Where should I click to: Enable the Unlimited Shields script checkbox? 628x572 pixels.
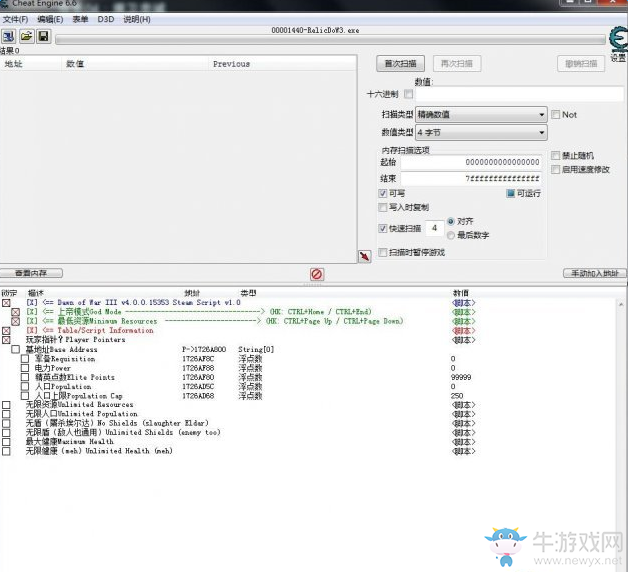[6, 433]
